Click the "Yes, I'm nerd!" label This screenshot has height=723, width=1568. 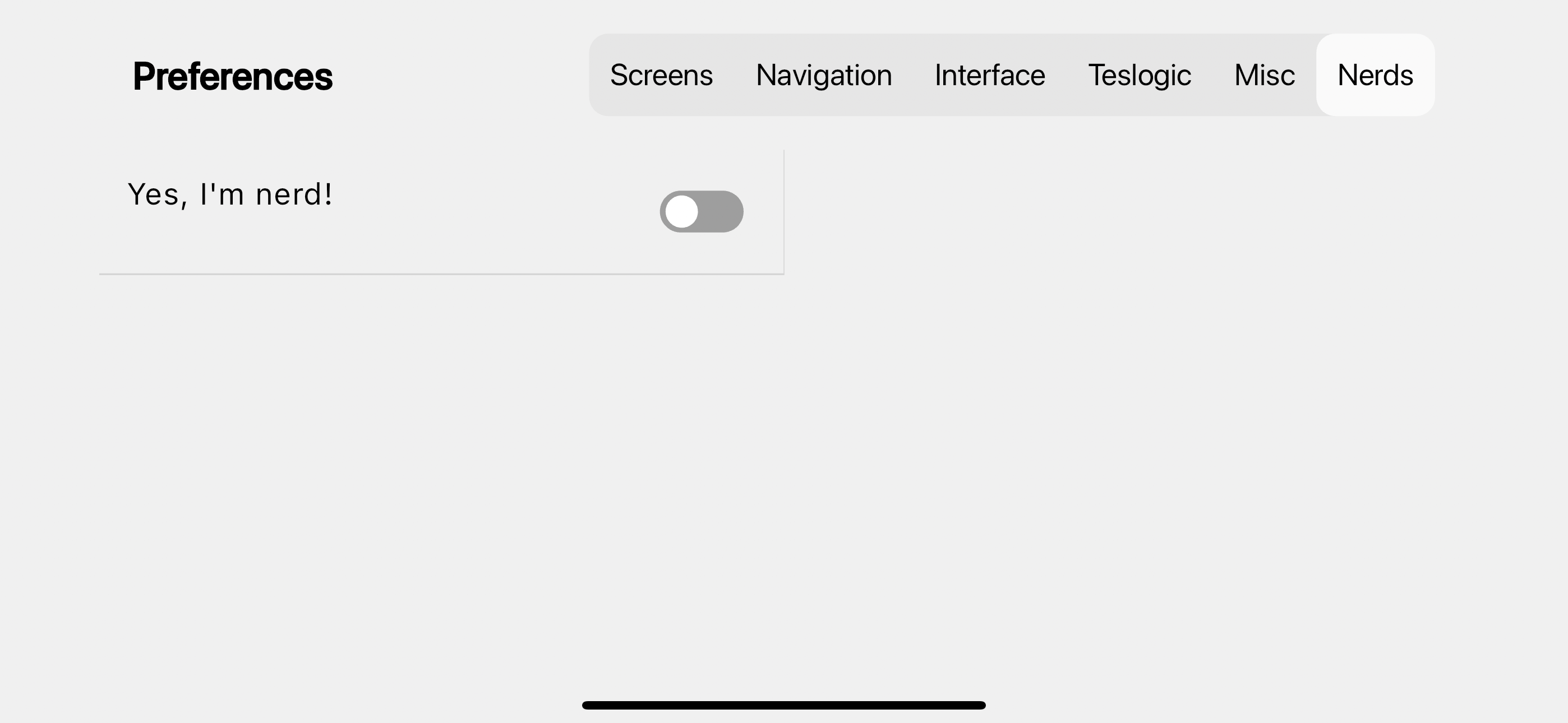(230, 194)
